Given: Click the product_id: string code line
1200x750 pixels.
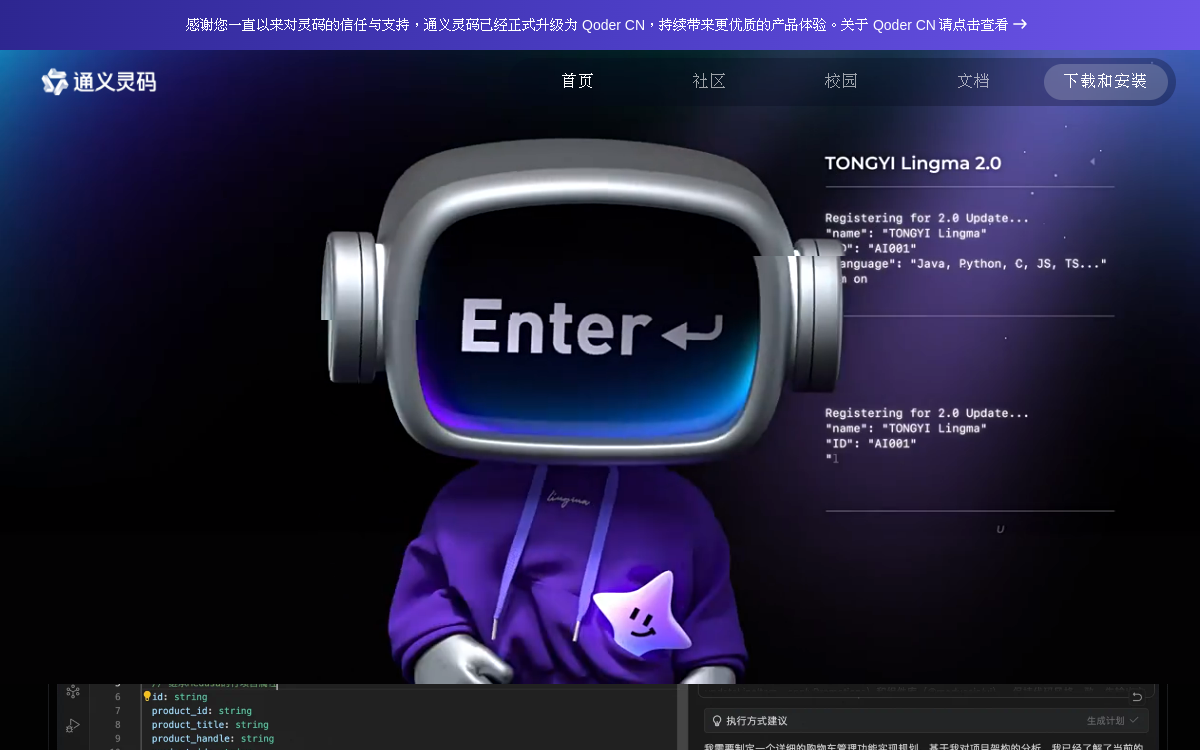Looking at the screenshot, I should coord(202,711).
